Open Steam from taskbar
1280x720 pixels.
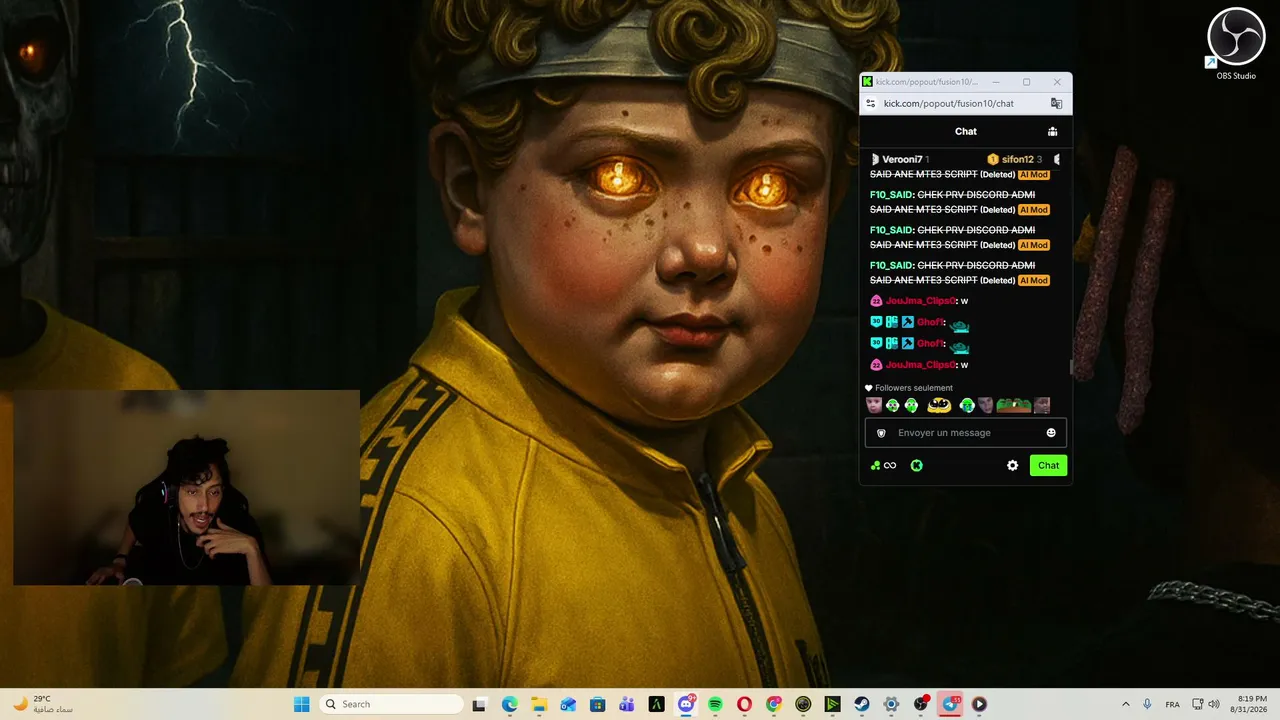pos(862,704)
